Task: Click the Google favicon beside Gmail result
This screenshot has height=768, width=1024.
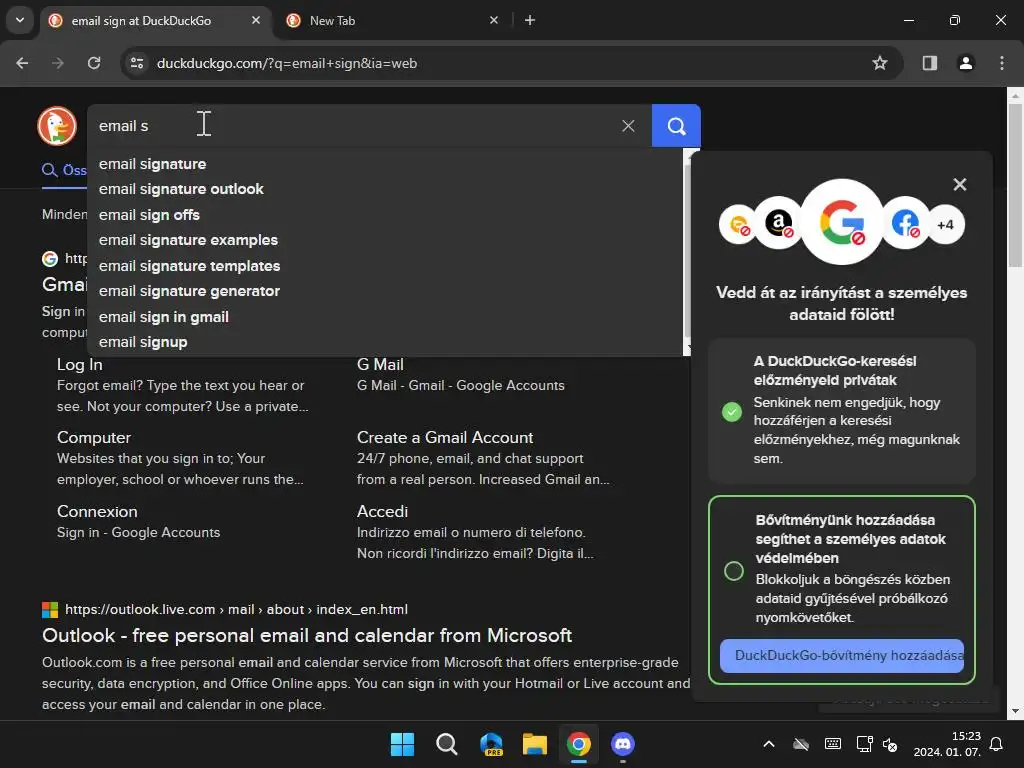Action: pyautogui.click(x=50, y=259)
